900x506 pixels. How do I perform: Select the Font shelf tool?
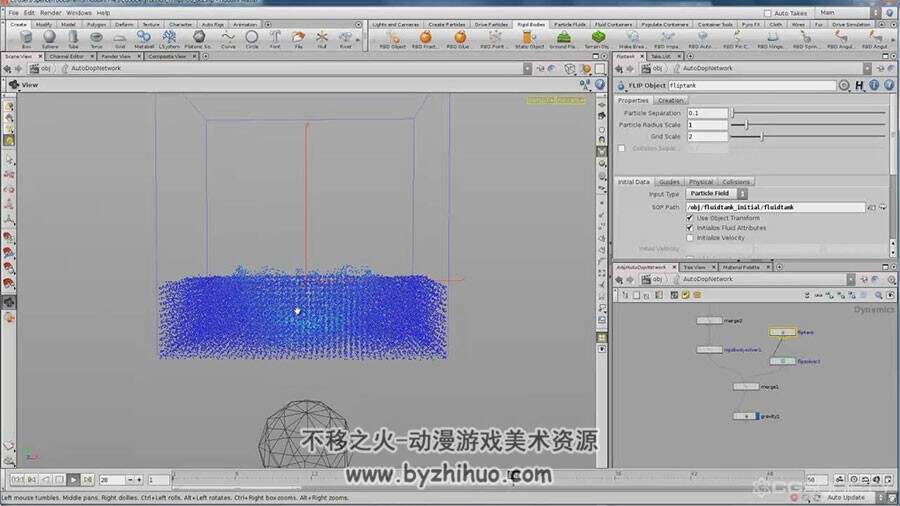[x=275, y=40]
